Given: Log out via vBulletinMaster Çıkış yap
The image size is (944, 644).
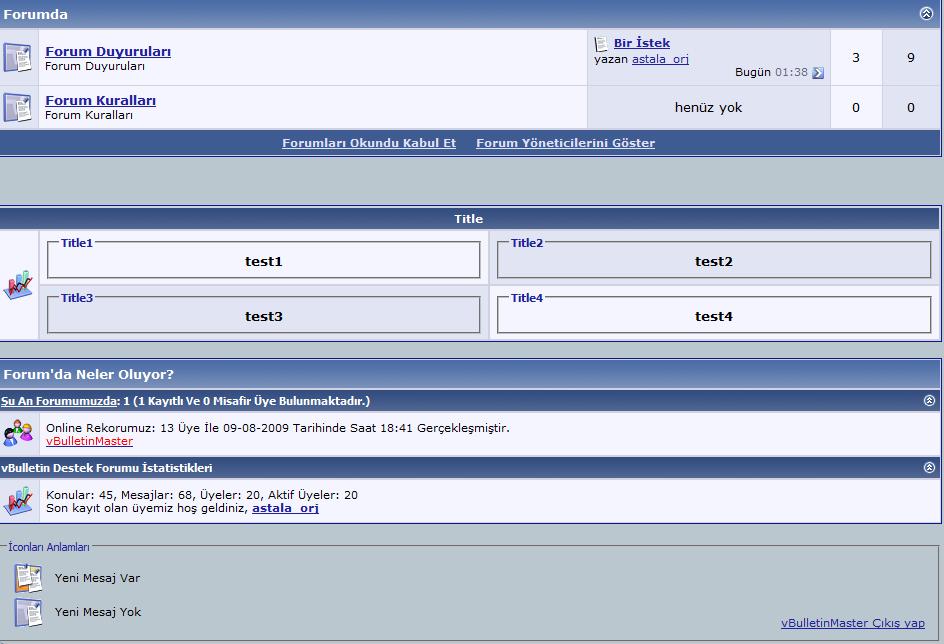Looking at the screenshot, I should [x=852, y=622].
